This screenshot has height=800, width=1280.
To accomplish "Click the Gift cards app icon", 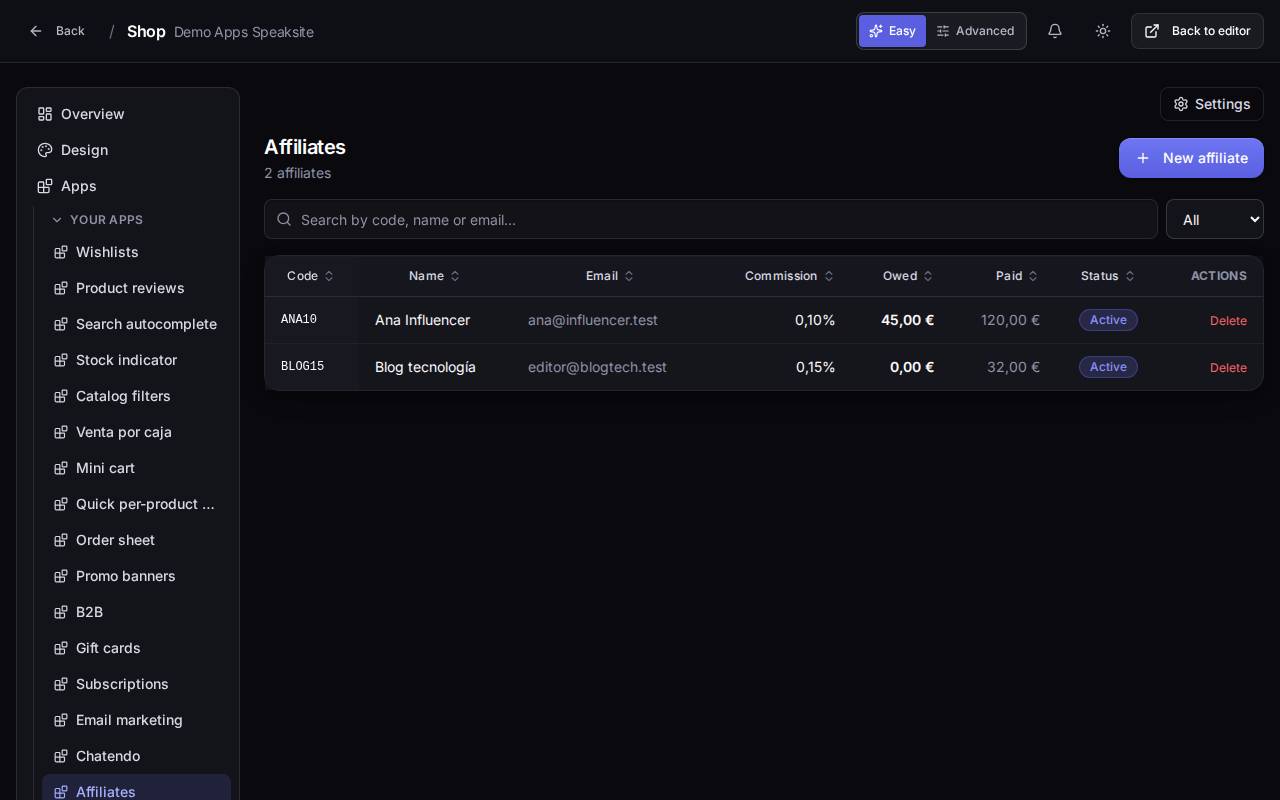I will pyautogui.click(x=61, y=648).
